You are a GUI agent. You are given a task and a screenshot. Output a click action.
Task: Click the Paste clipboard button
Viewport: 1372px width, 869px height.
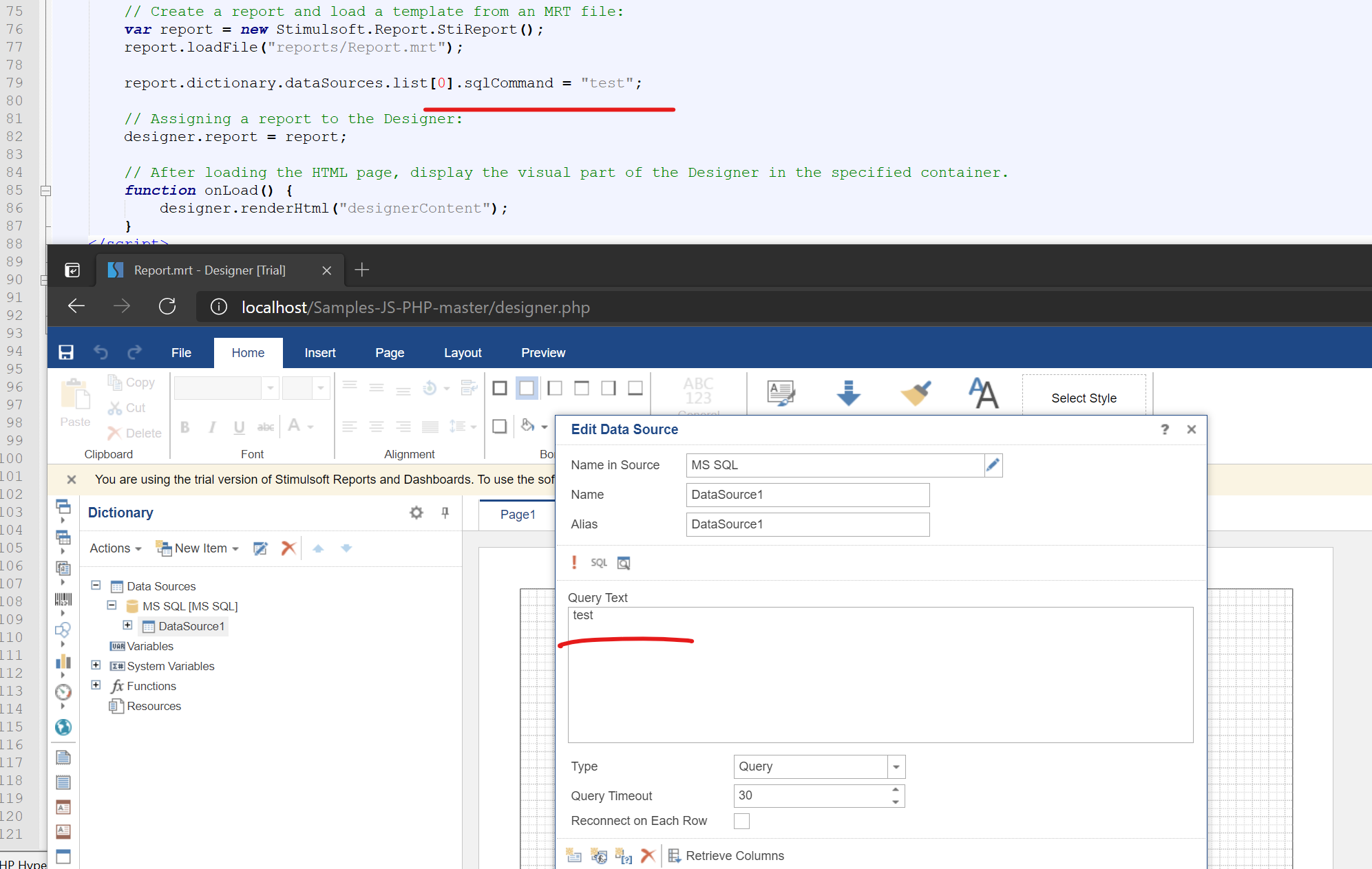[75, 403]
